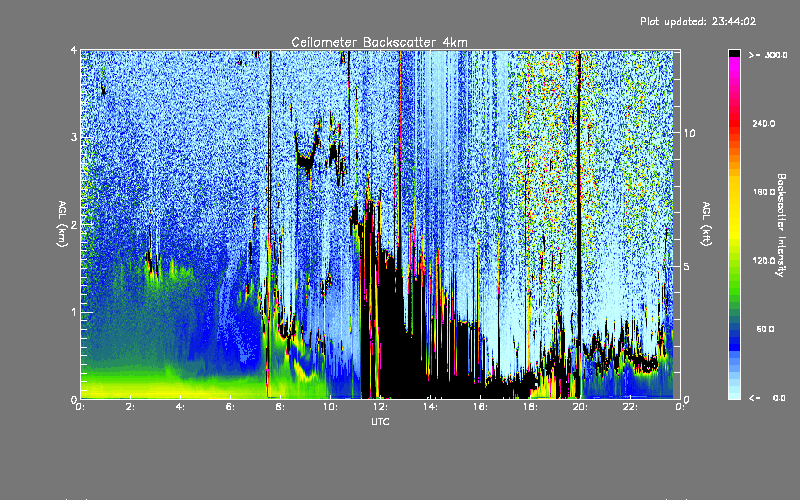Click the '18:' UTC tick label
This screenshot has height=500, width=800.
(x=530, y=407)
